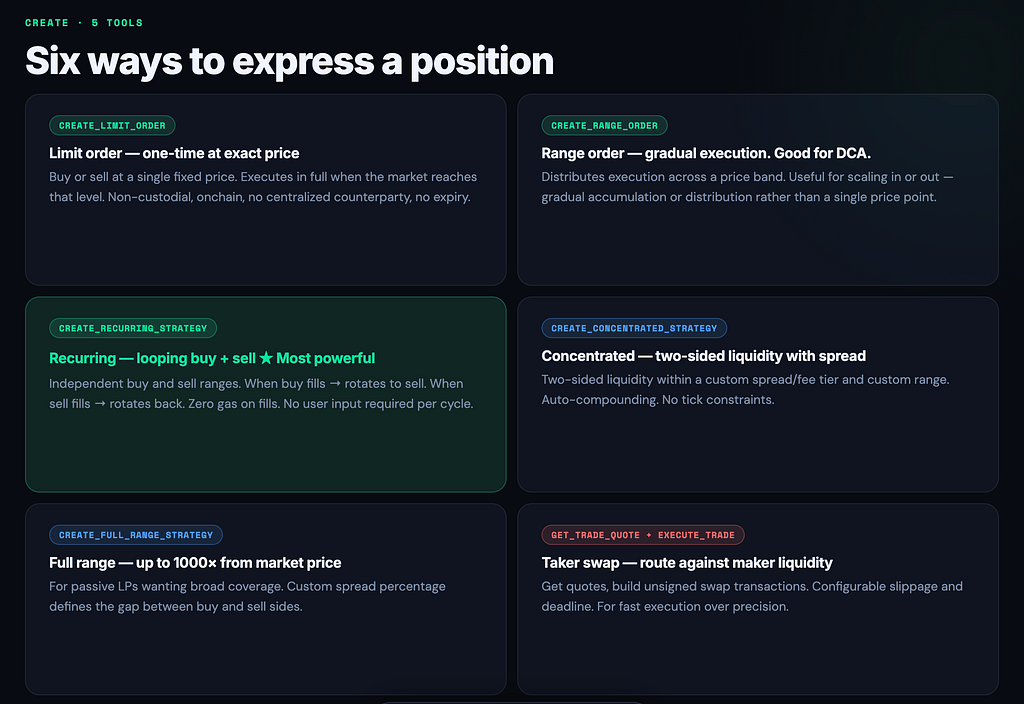Open the Range order card heading
This screenshot has width=1024, height=704.
tap(706, 153)
